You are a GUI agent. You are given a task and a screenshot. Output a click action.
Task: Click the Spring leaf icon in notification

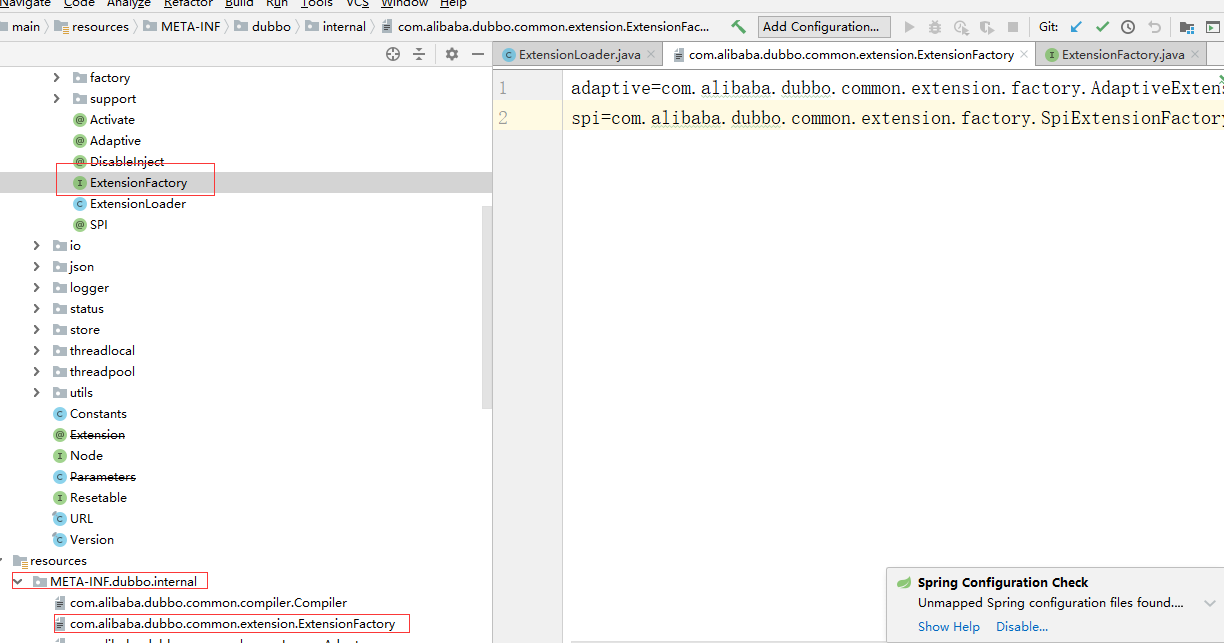[904, 582]
